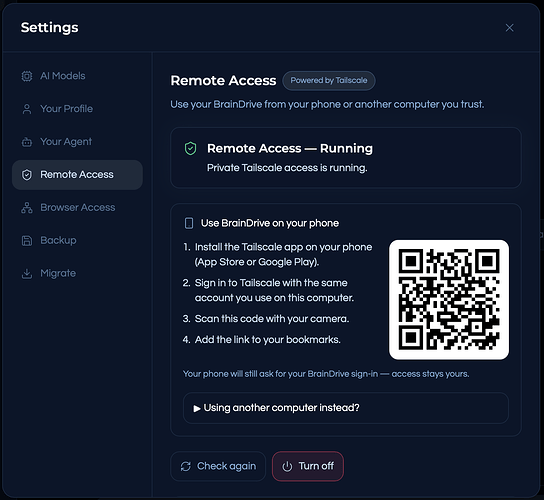The height and width of the screenshot is (500, 544).
Task: Click the Remote Access shield icon in sidebar
Action: [27, 175]
